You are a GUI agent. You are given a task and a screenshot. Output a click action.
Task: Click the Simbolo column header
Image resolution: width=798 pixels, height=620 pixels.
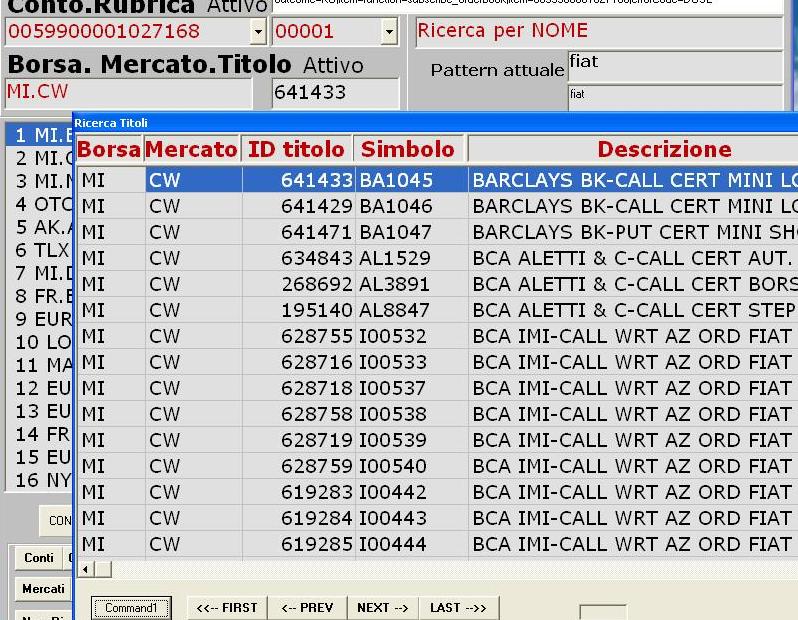(x=409, y=150)
